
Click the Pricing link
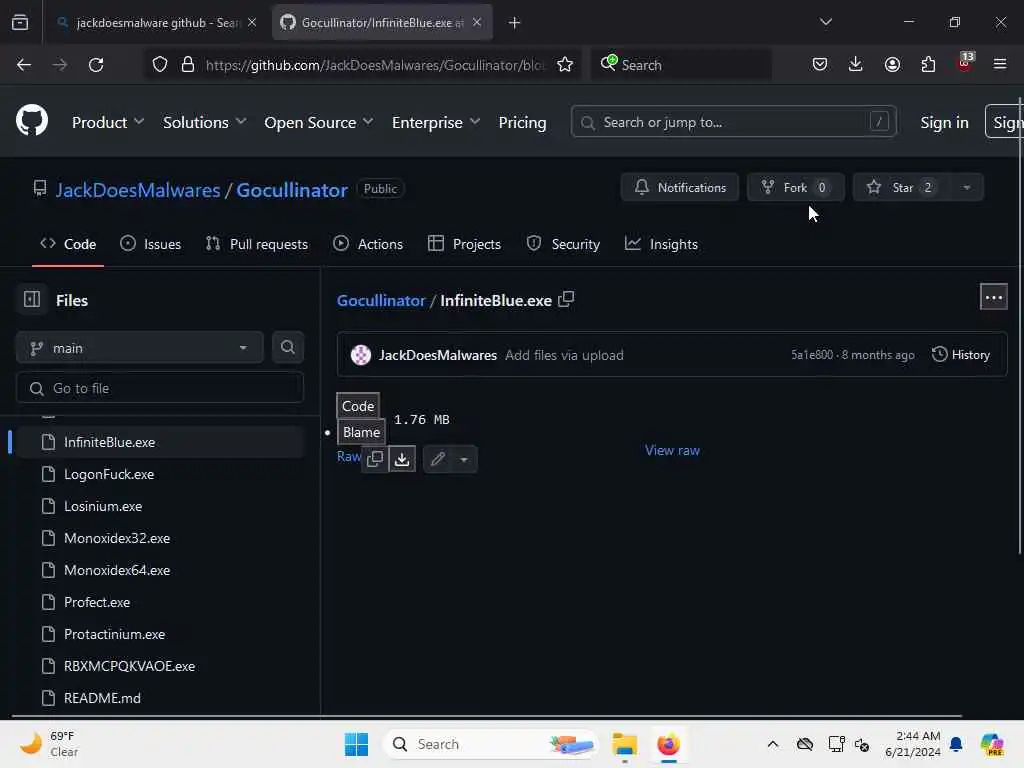click(522, 122)
